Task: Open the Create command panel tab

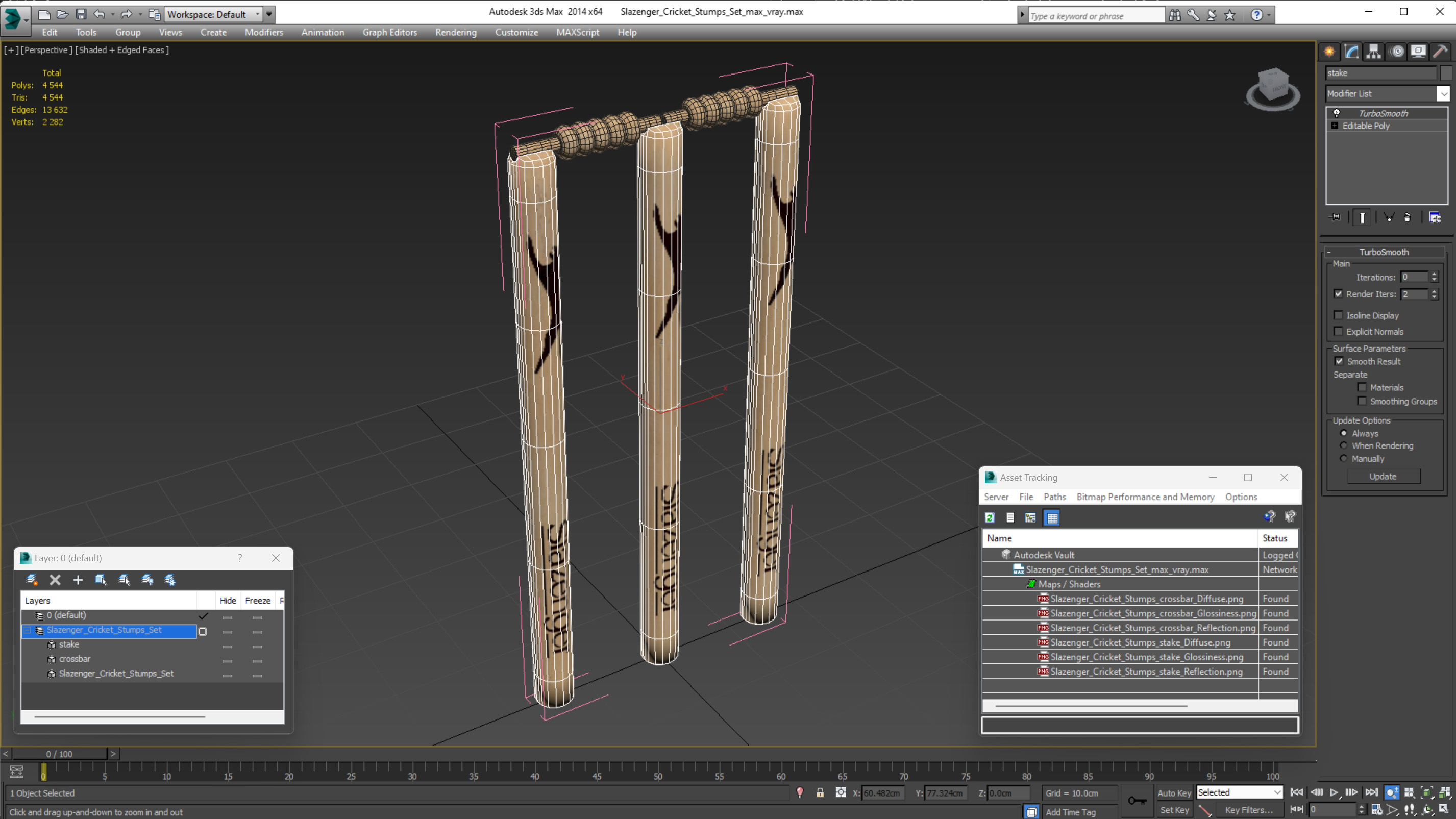Action: (1329, 52)
